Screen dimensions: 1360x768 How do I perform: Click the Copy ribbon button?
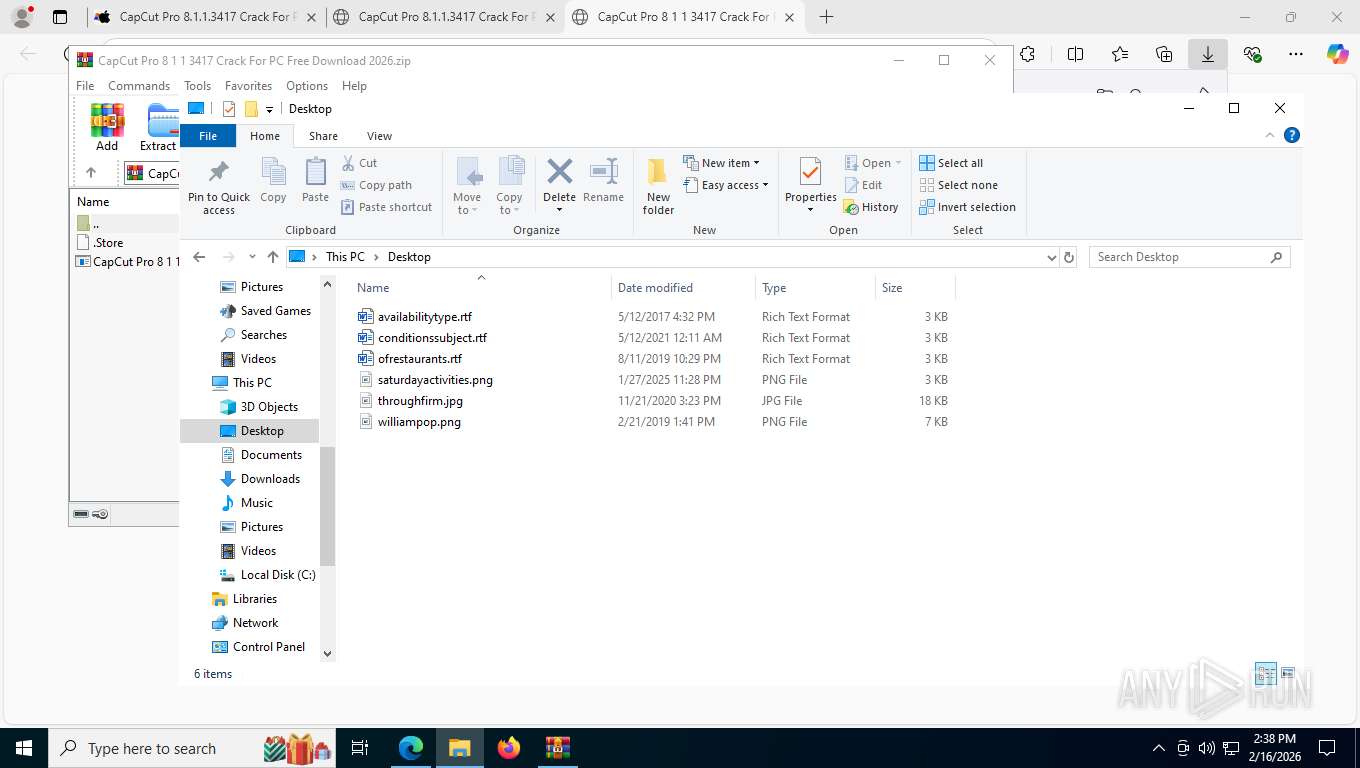tap(273, 181)
